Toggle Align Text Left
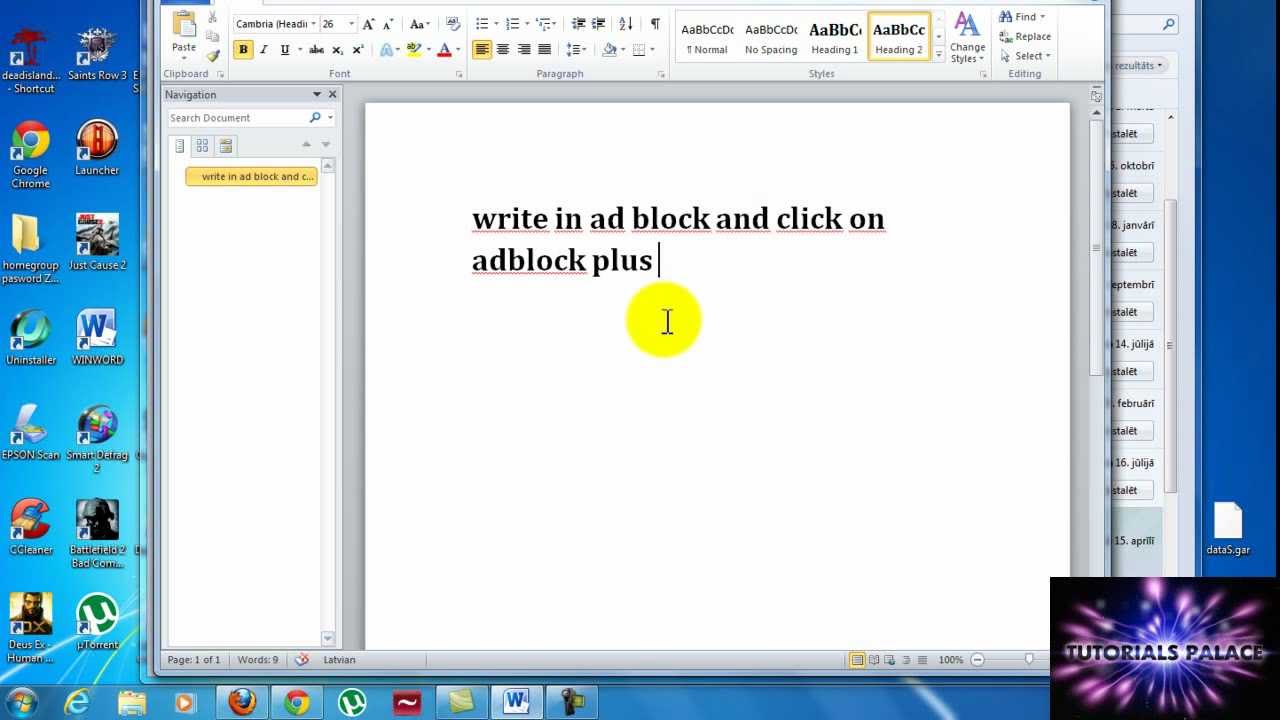 pos(482,50)
